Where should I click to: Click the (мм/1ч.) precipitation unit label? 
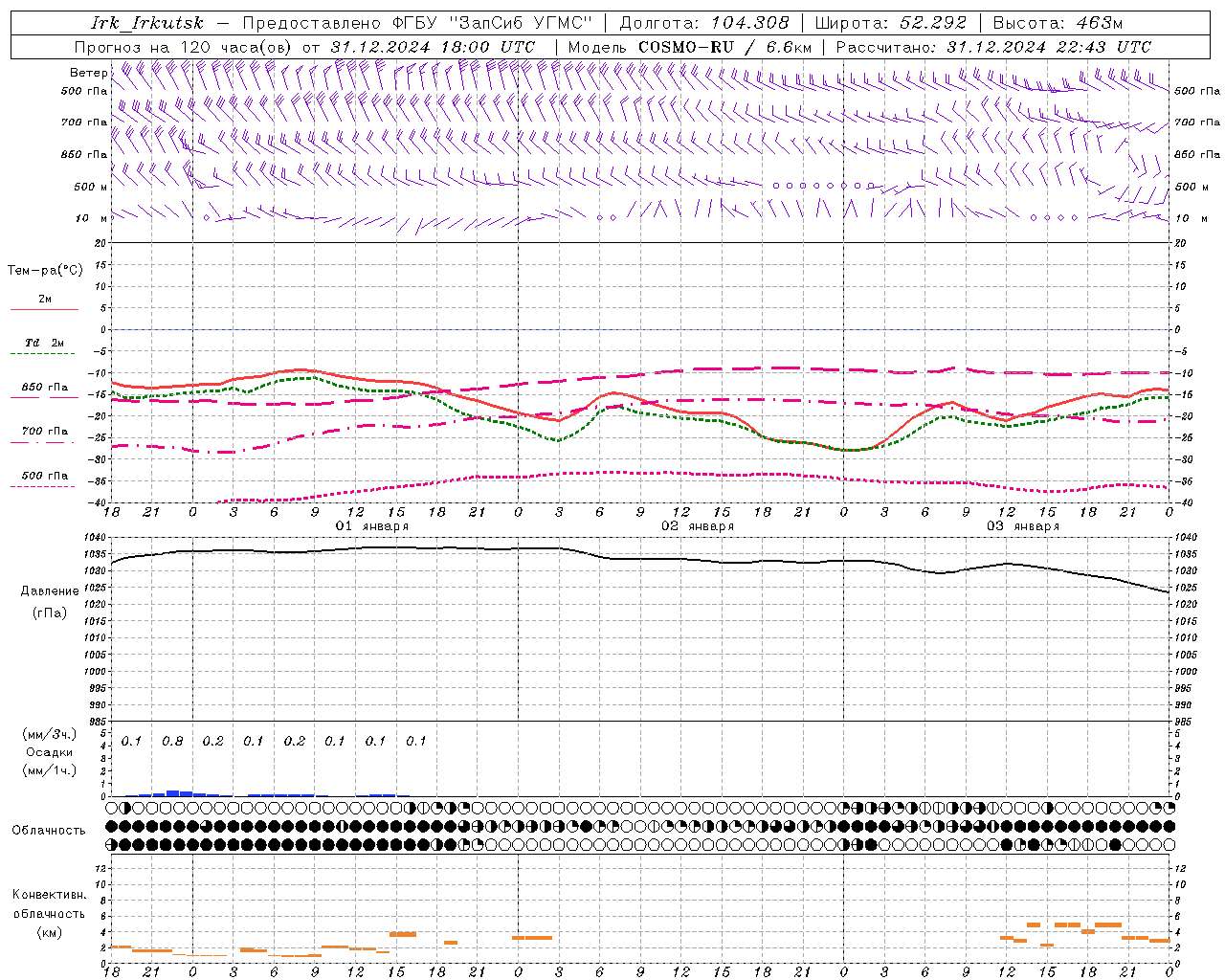point(50,769)
